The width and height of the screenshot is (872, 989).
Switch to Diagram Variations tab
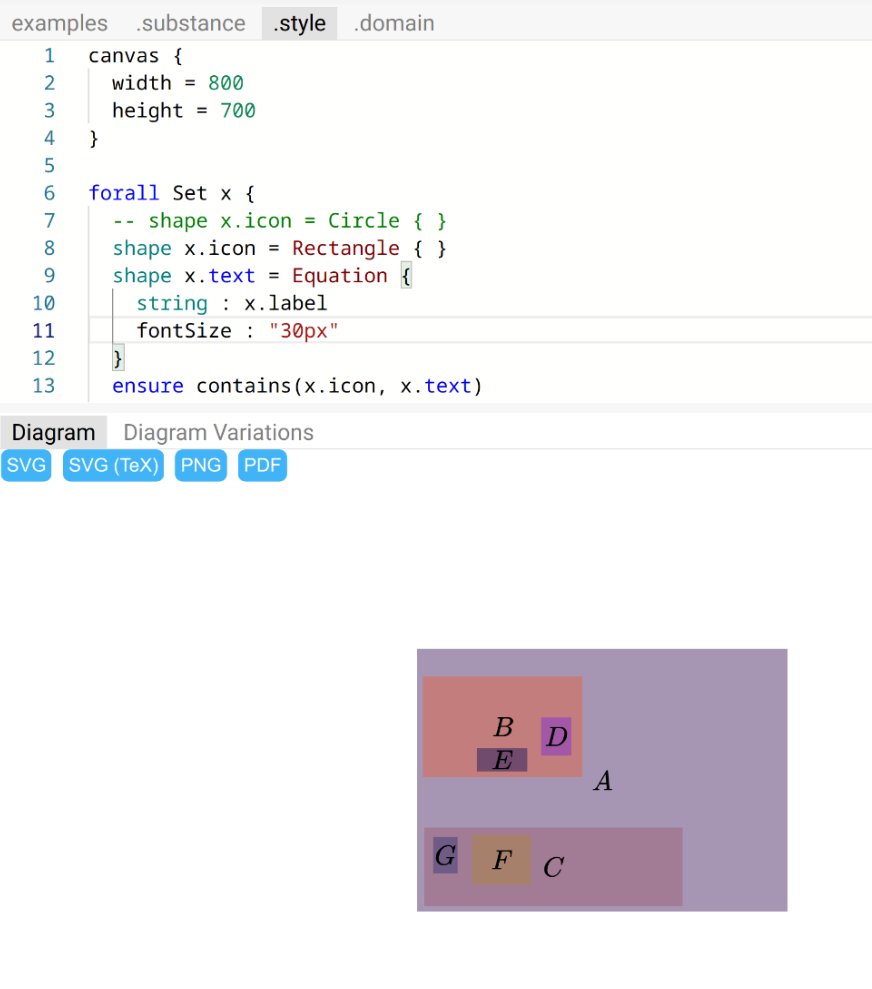tap(218, 432)
